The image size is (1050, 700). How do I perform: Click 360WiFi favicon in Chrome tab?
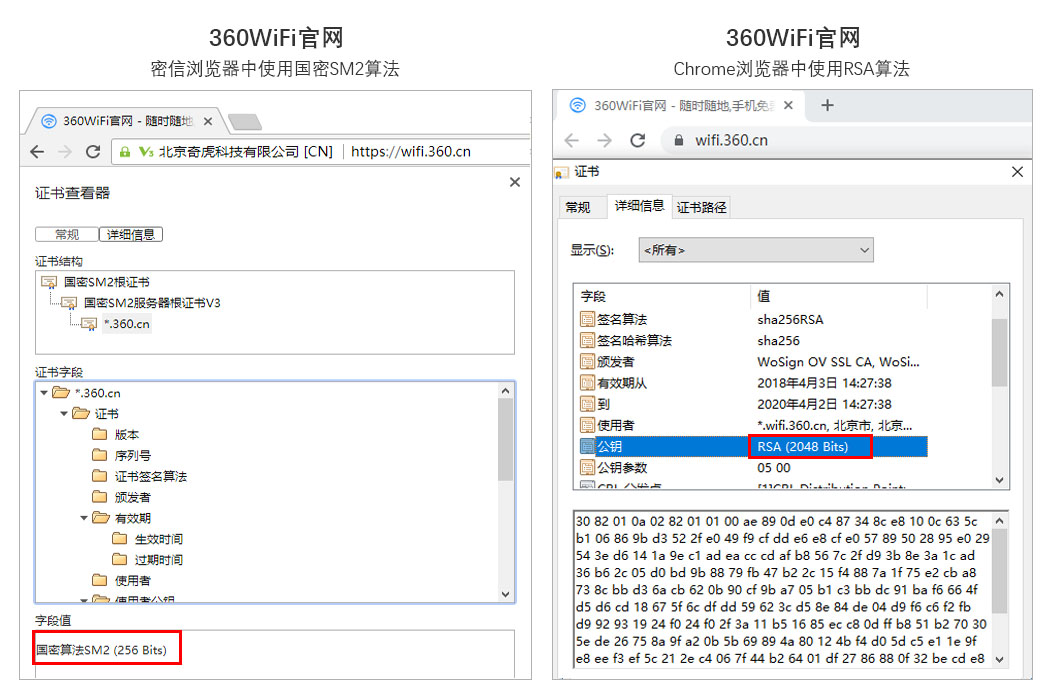[x=577, y=105]
